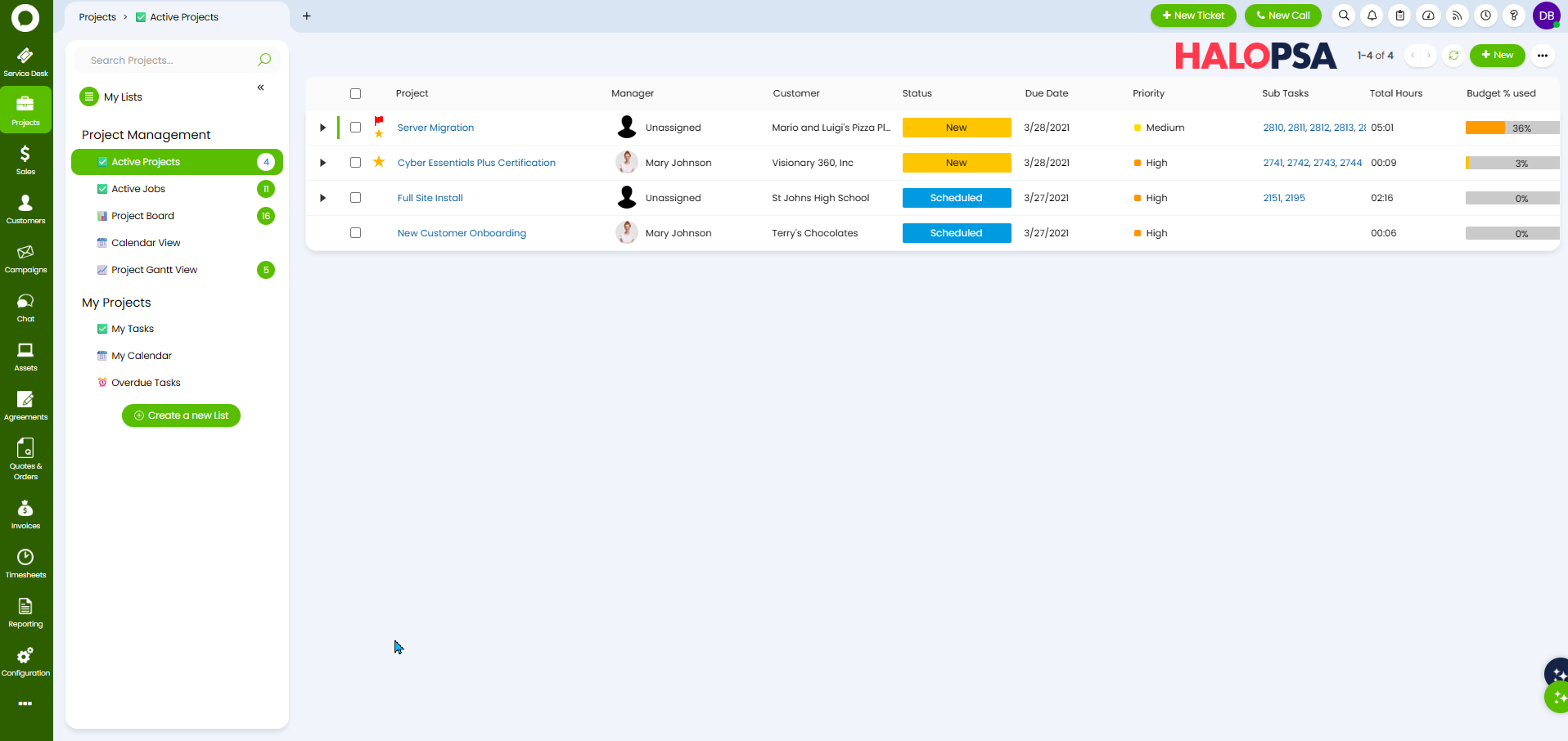Expand the Server Migration row
Image resolution: width=1568 pixels, height=741 pixels.
tap(322, 128)
